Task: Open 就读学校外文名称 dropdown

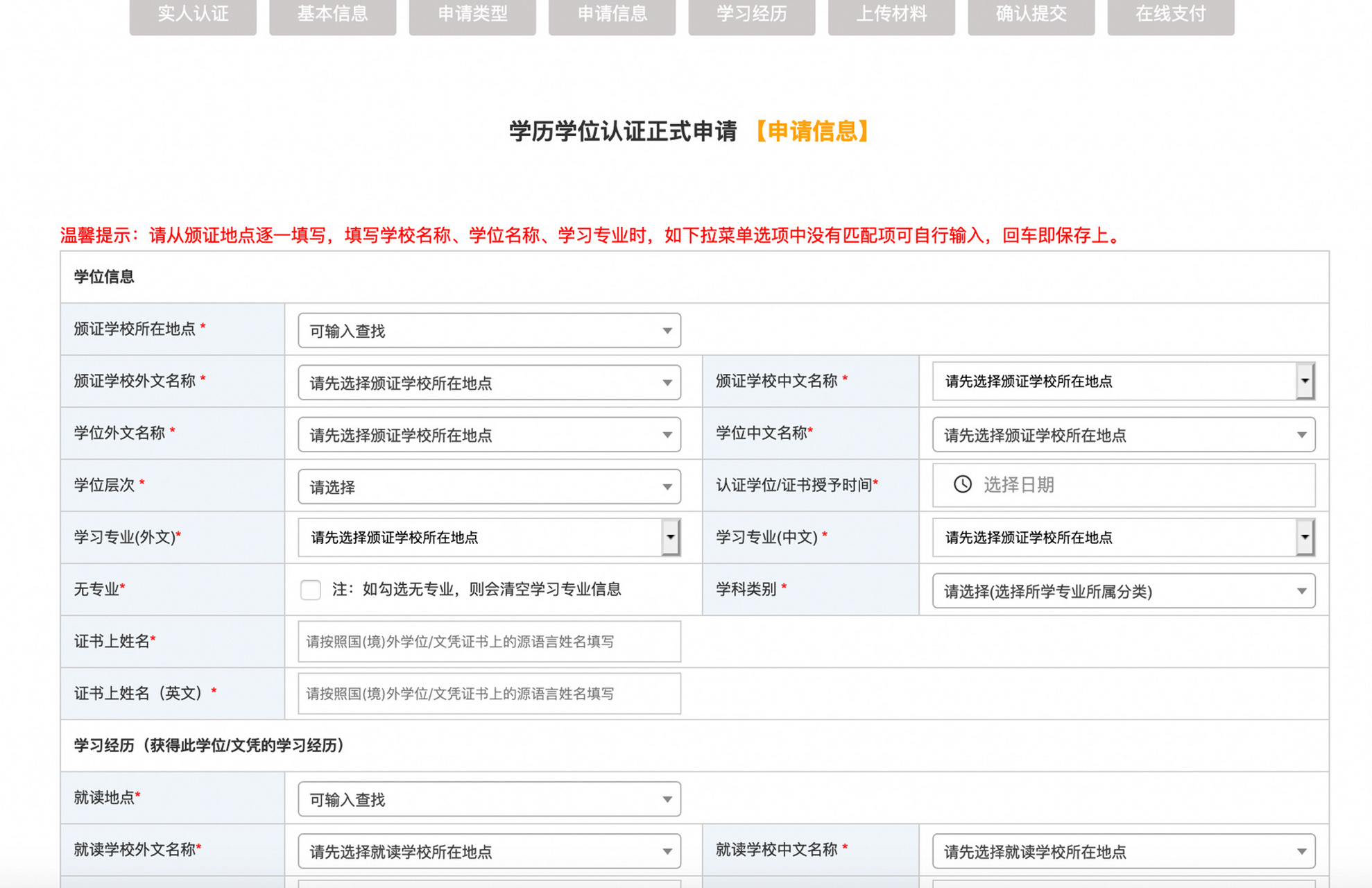Action: tap(490, 851)
